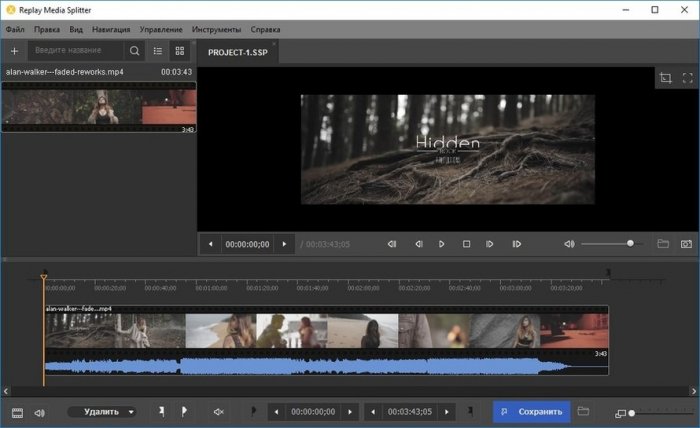Toggle the audio track speaker icon

(39, 413)
